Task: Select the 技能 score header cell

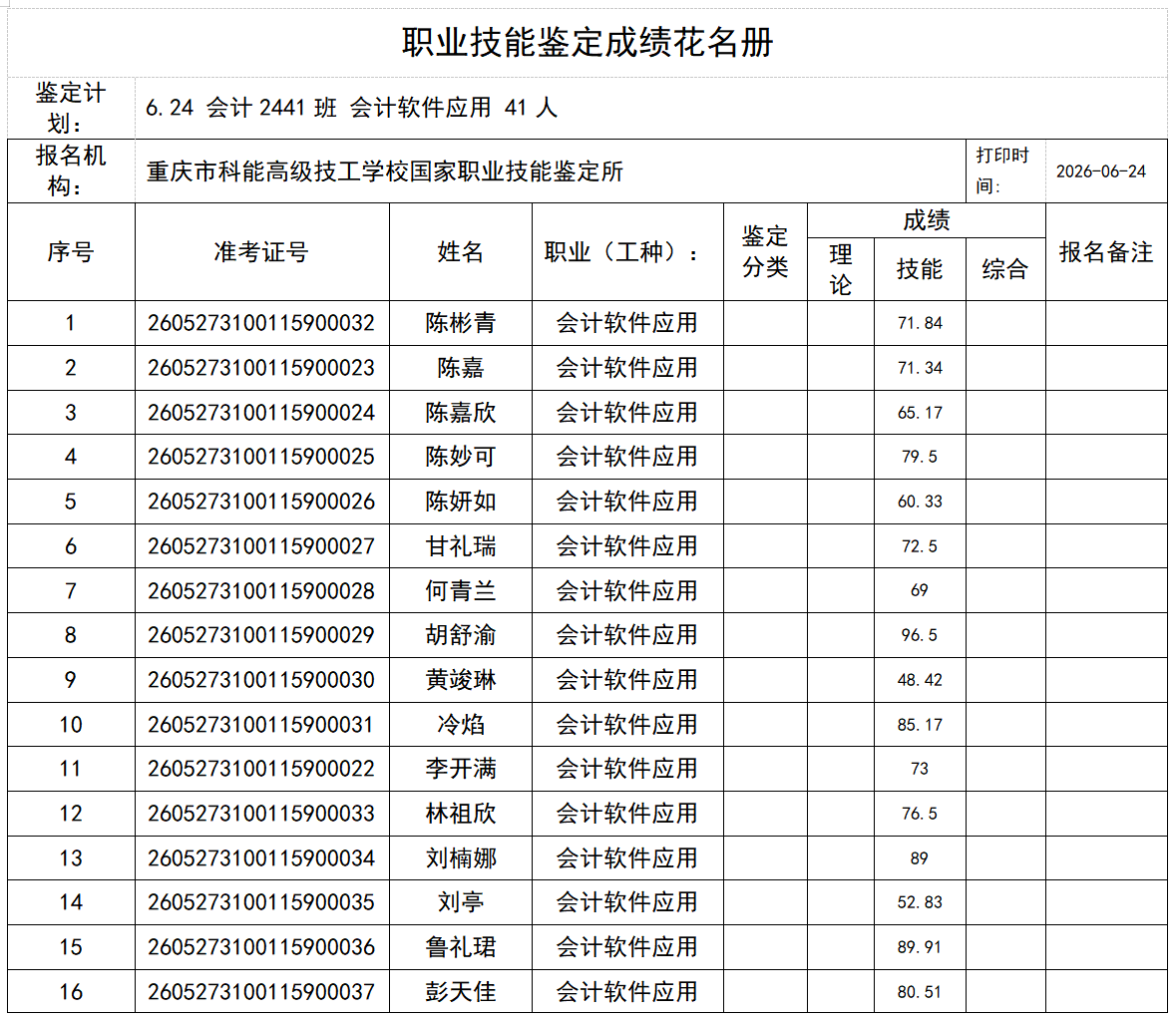Action: [x=920, y=269]
